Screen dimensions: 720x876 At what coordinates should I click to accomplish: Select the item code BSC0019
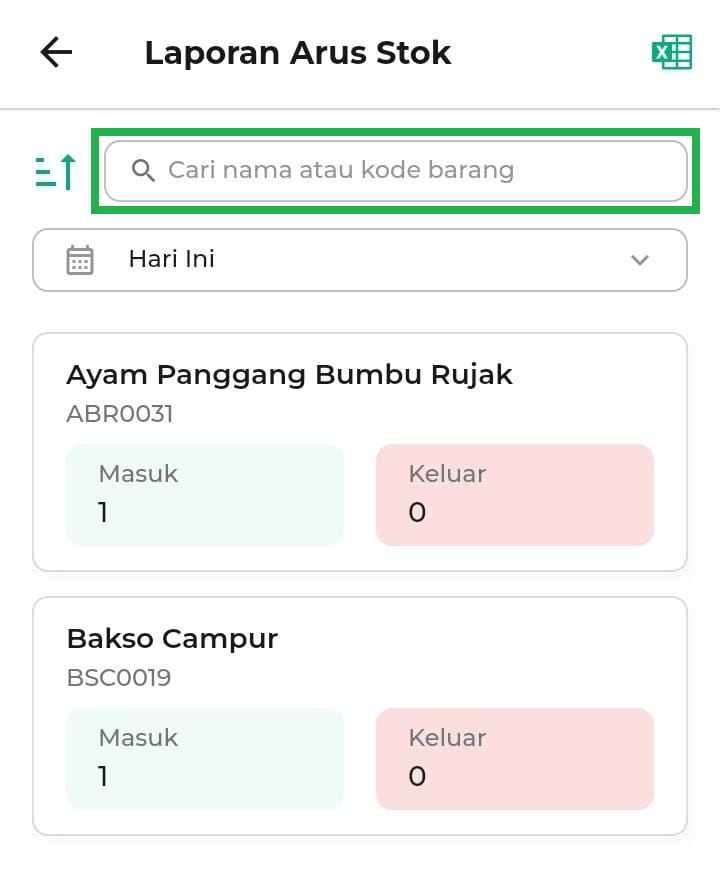(x=119, y=678)
